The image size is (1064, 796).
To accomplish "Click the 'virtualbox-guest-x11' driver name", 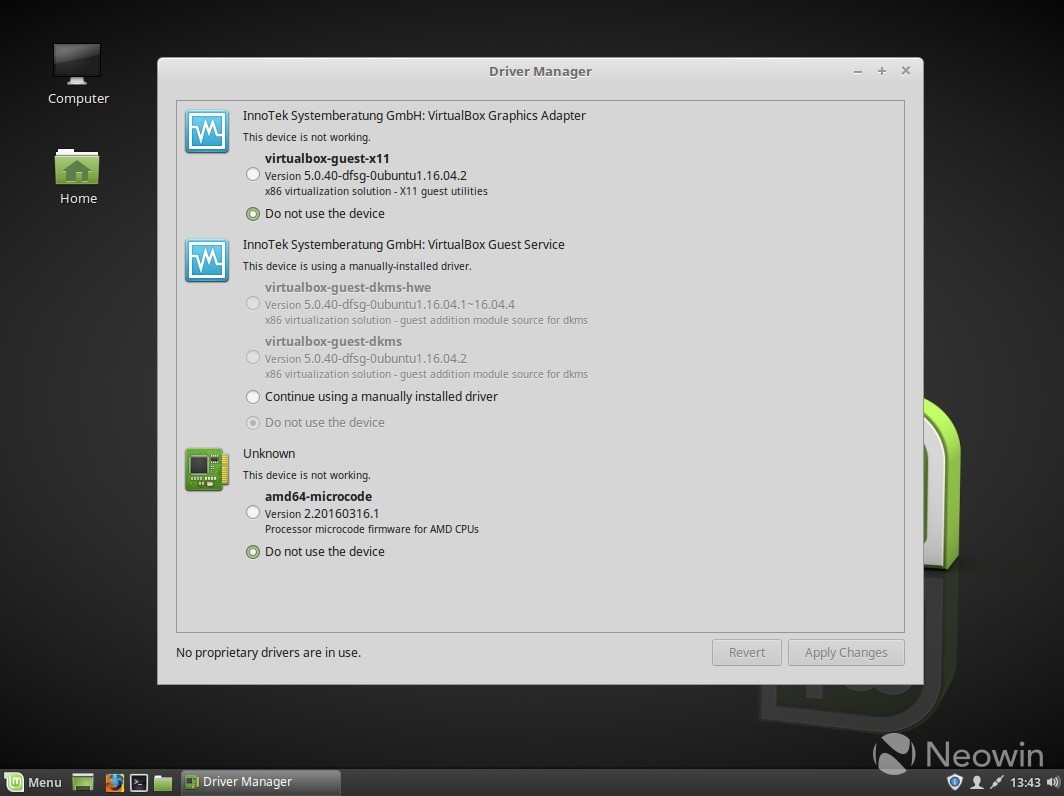I will [x=327, y=158].
